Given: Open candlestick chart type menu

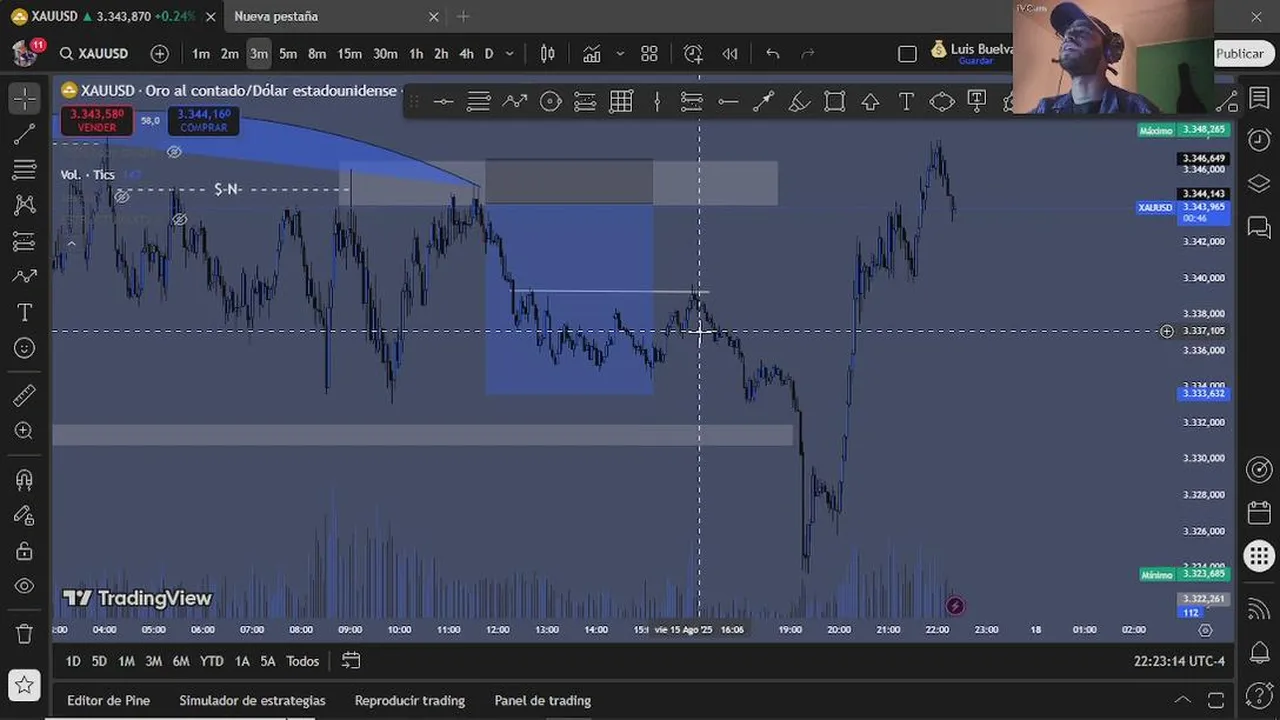Looking at the screenshot, I should coord(548,54).
